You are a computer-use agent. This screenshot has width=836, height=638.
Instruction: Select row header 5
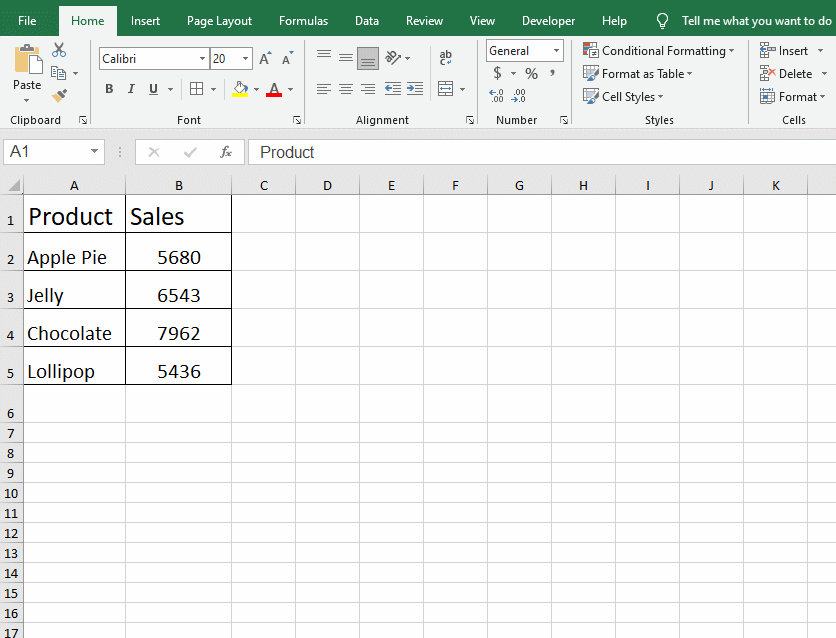click(11, 366)
